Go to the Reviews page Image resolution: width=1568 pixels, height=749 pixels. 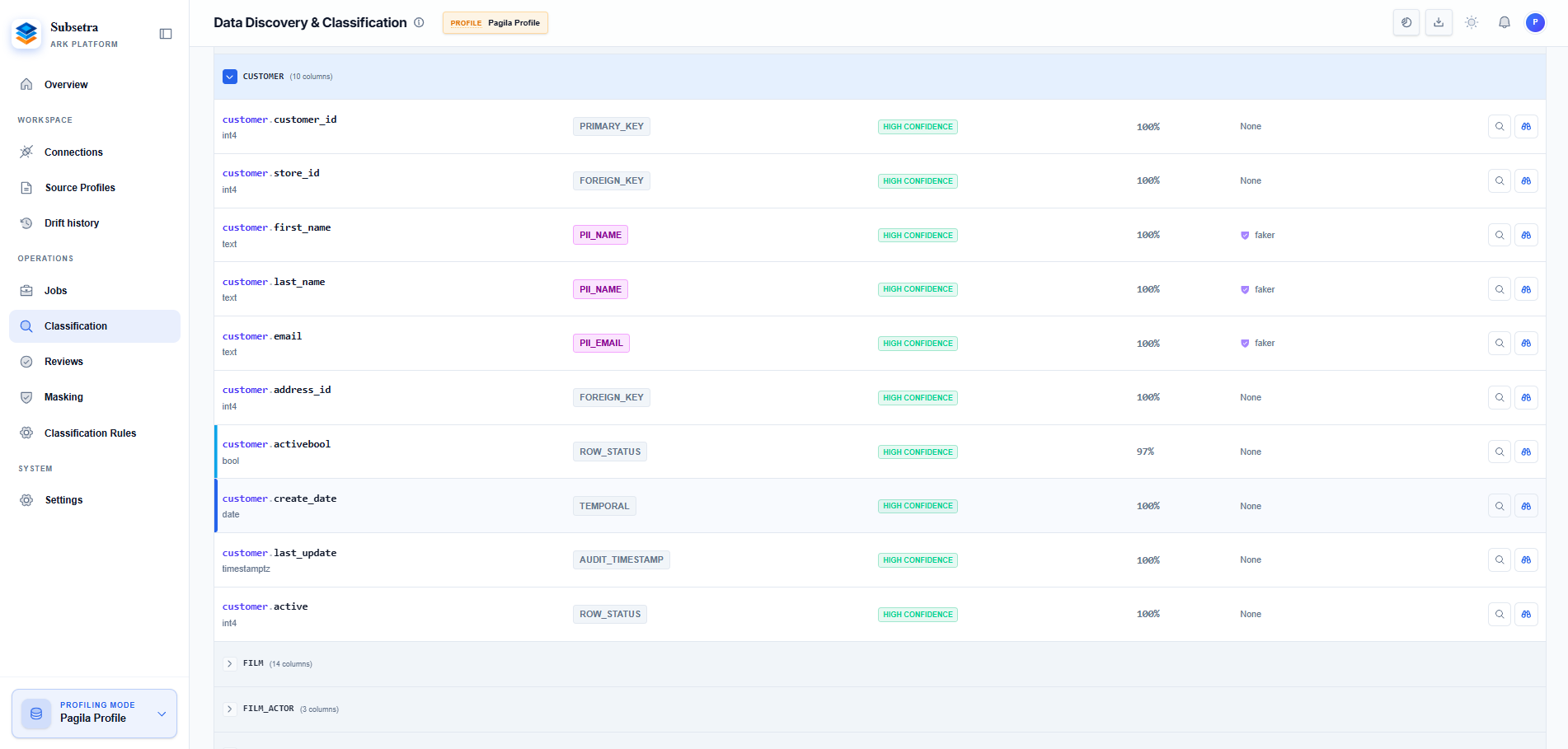[x=95, y=362]
